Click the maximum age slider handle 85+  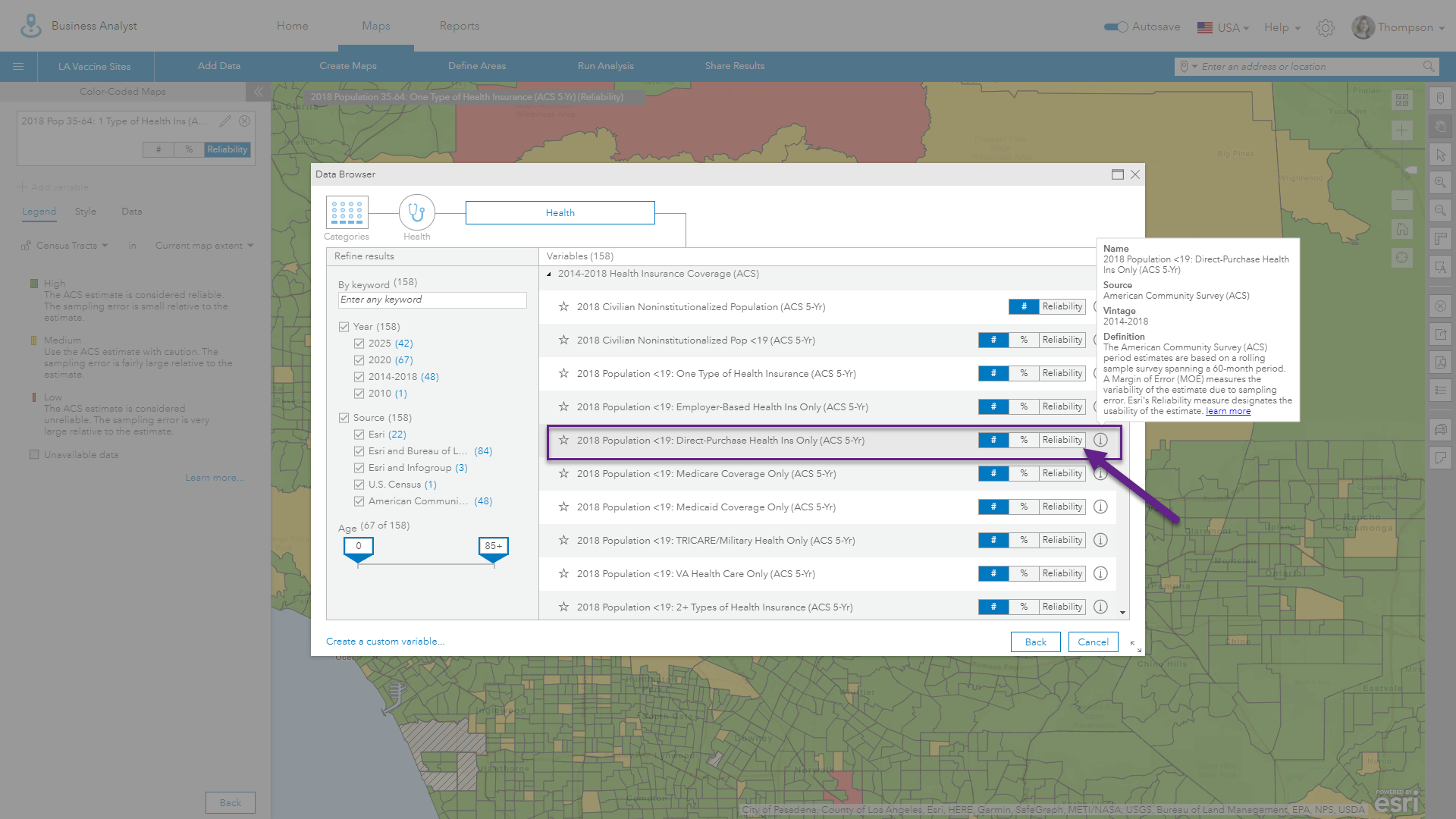[494, 550]
